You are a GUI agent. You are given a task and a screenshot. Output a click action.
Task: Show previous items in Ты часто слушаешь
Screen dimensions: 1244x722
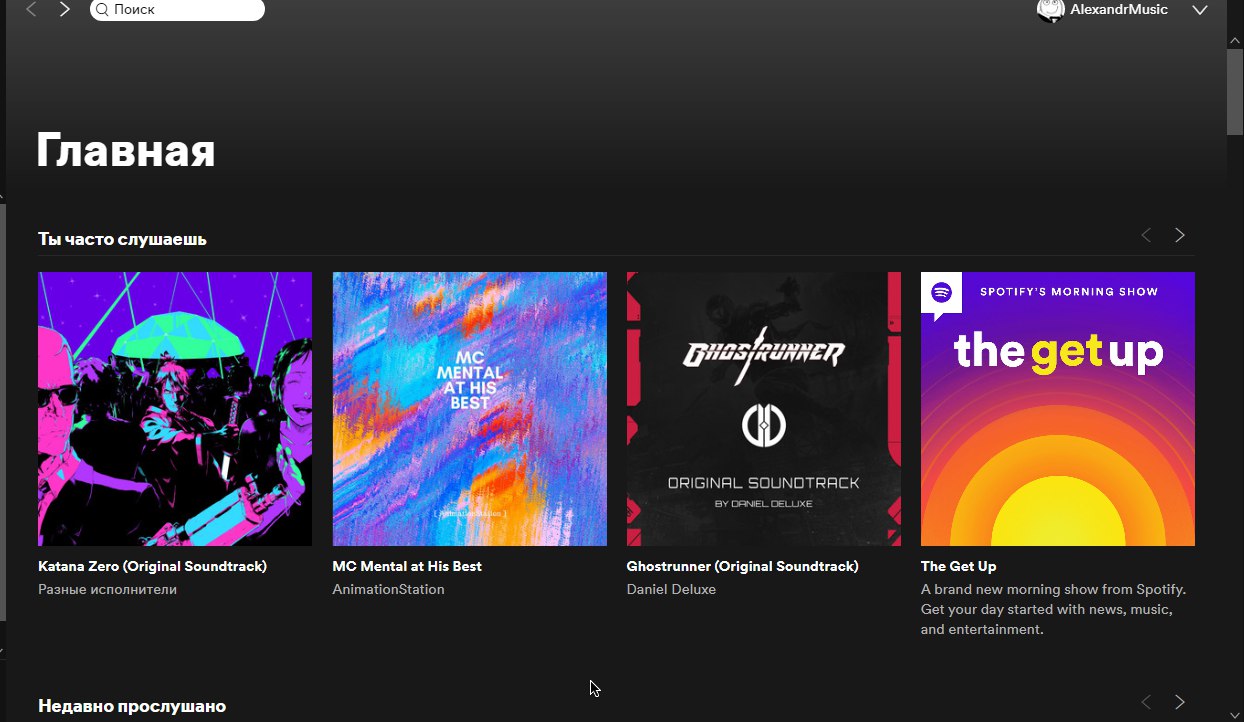(1146, 235)
